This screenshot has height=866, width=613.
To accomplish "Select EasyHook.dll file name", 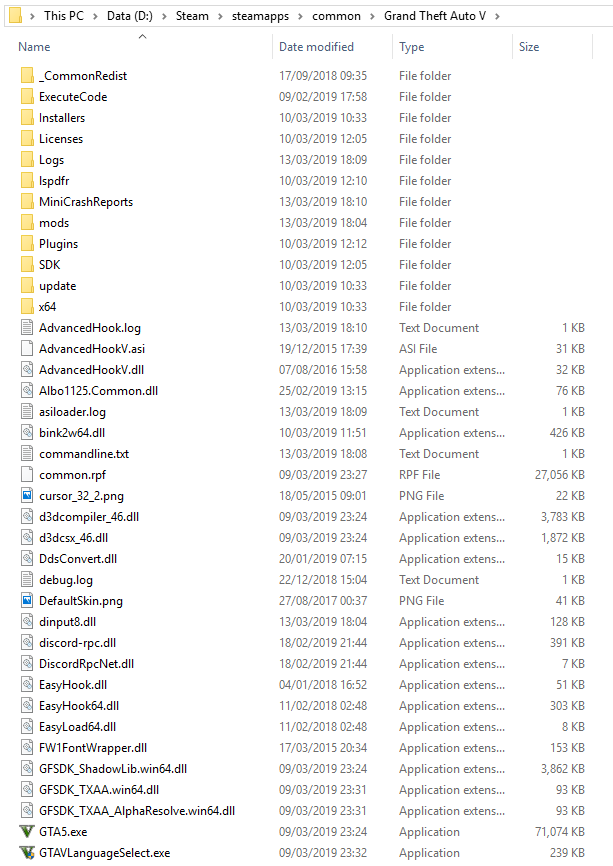I will tap(73, 684).
